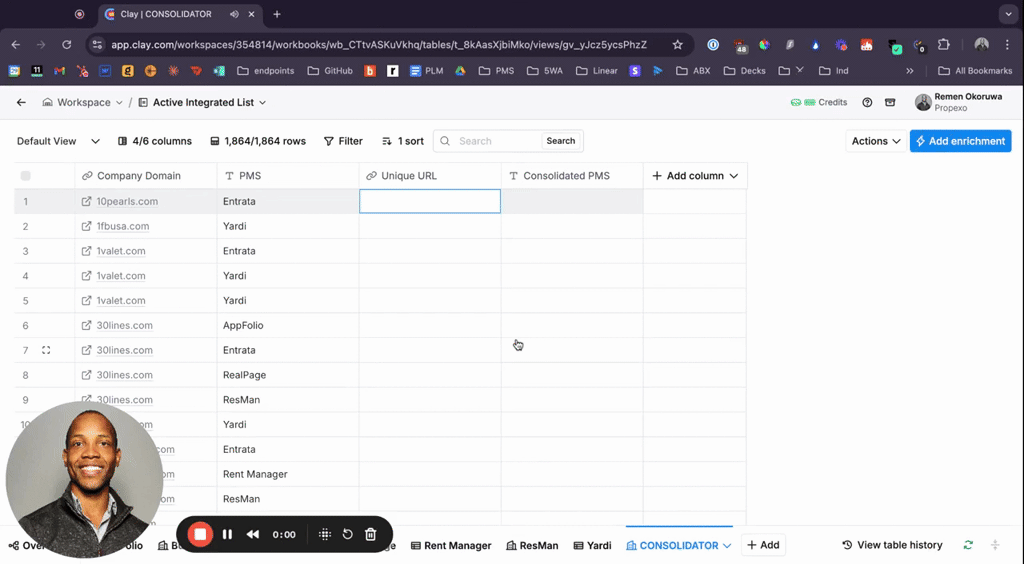
Task: Open View table history
Action: pos(892,545)
